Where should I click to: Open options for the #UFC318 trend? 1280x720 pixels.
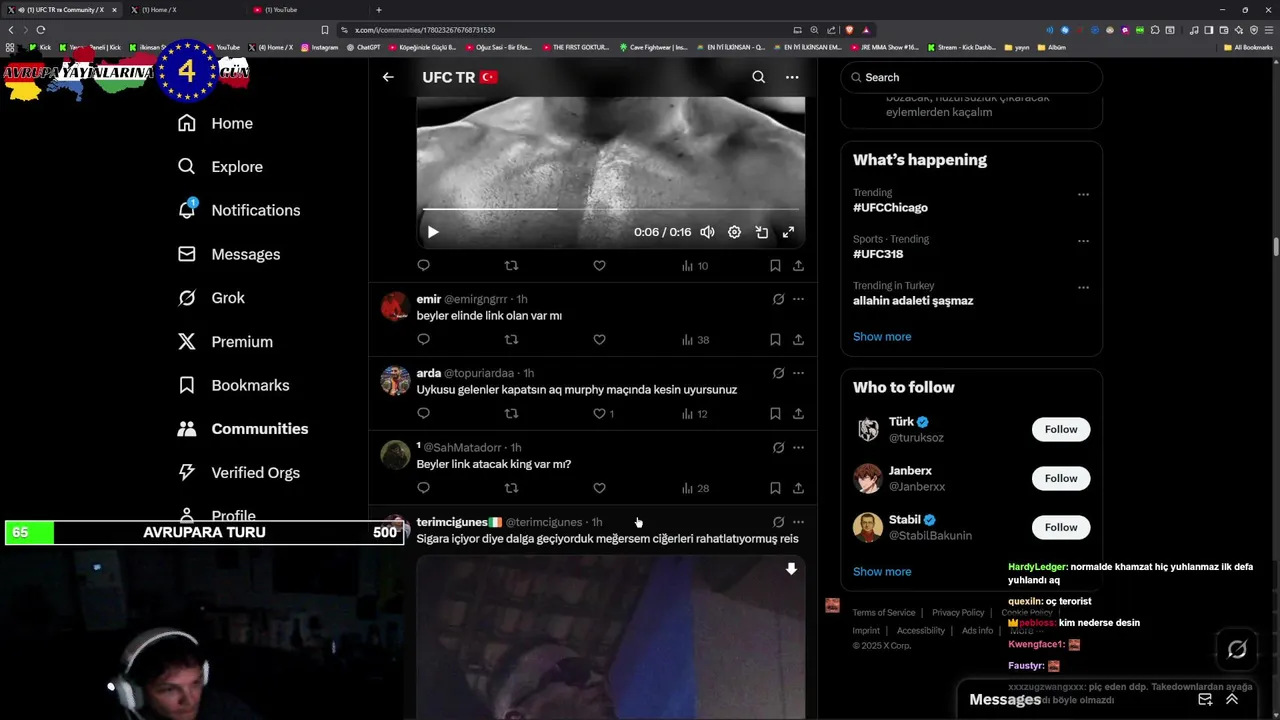click(x=1083, y=241)
